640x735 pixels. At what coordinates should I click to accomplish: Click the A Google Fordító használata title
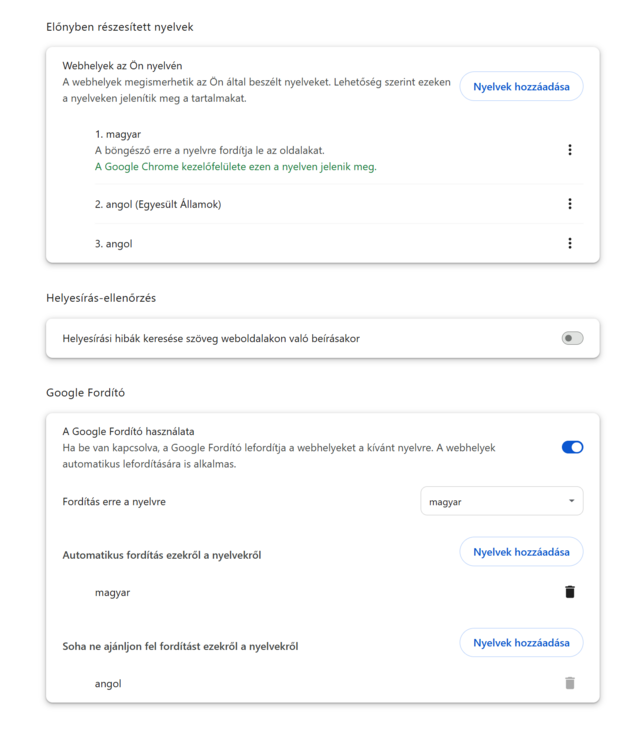point(128,431)
